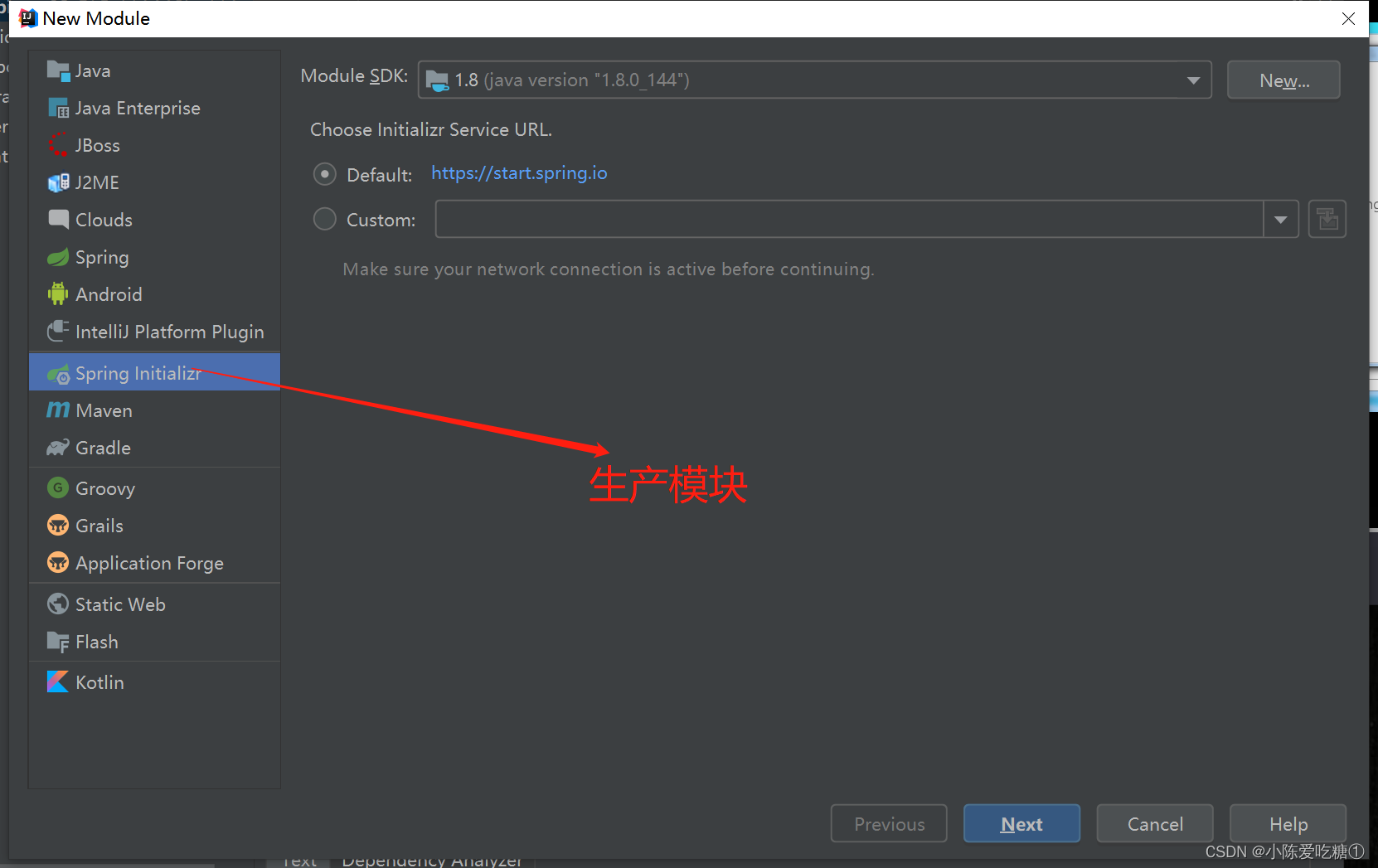
Task: Pick Groovy from the list
Action: pyautogui.click(x=154, y=488)
